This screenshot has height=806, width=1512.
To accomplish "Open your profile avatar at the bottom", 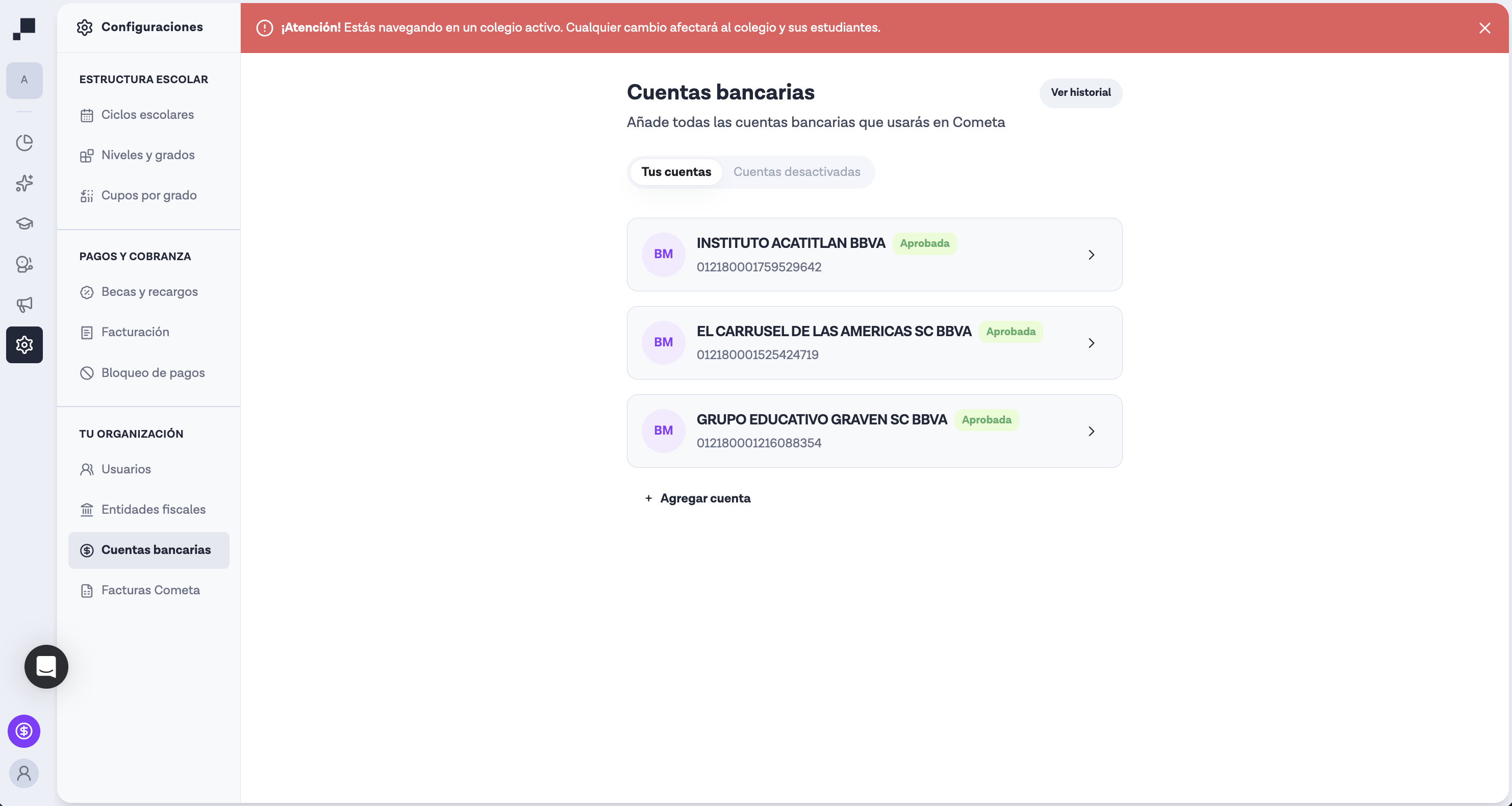I will [x=24, y=773].
